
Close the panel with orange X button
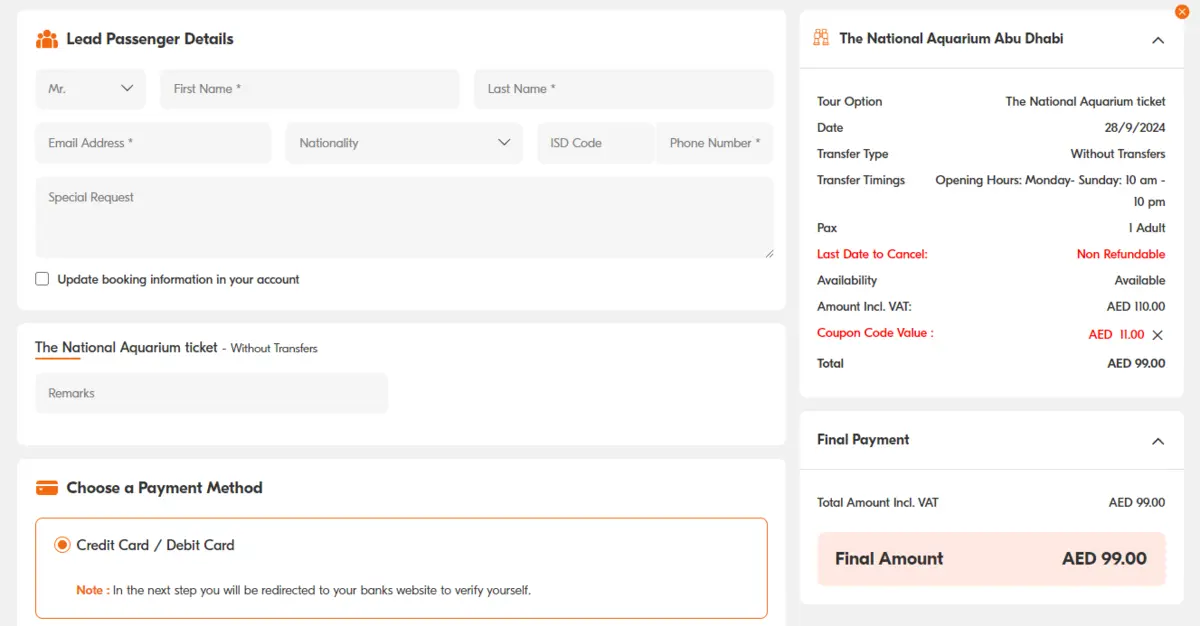coord(1182,12)
